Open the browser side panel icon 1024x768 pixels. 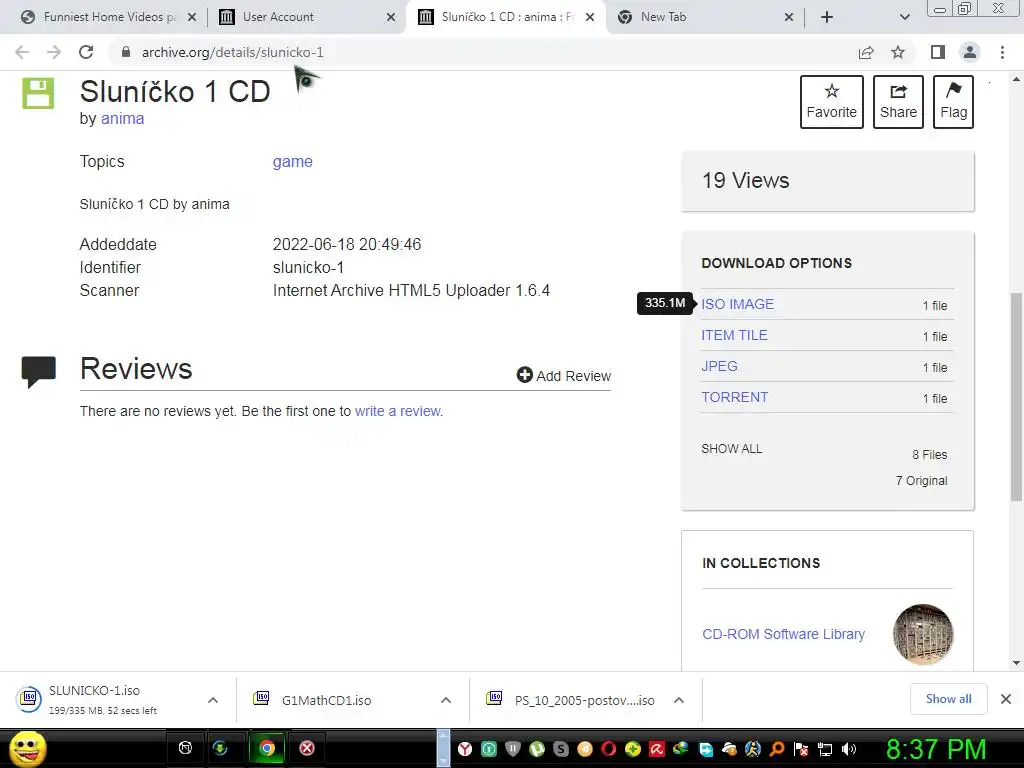[938, 52]
